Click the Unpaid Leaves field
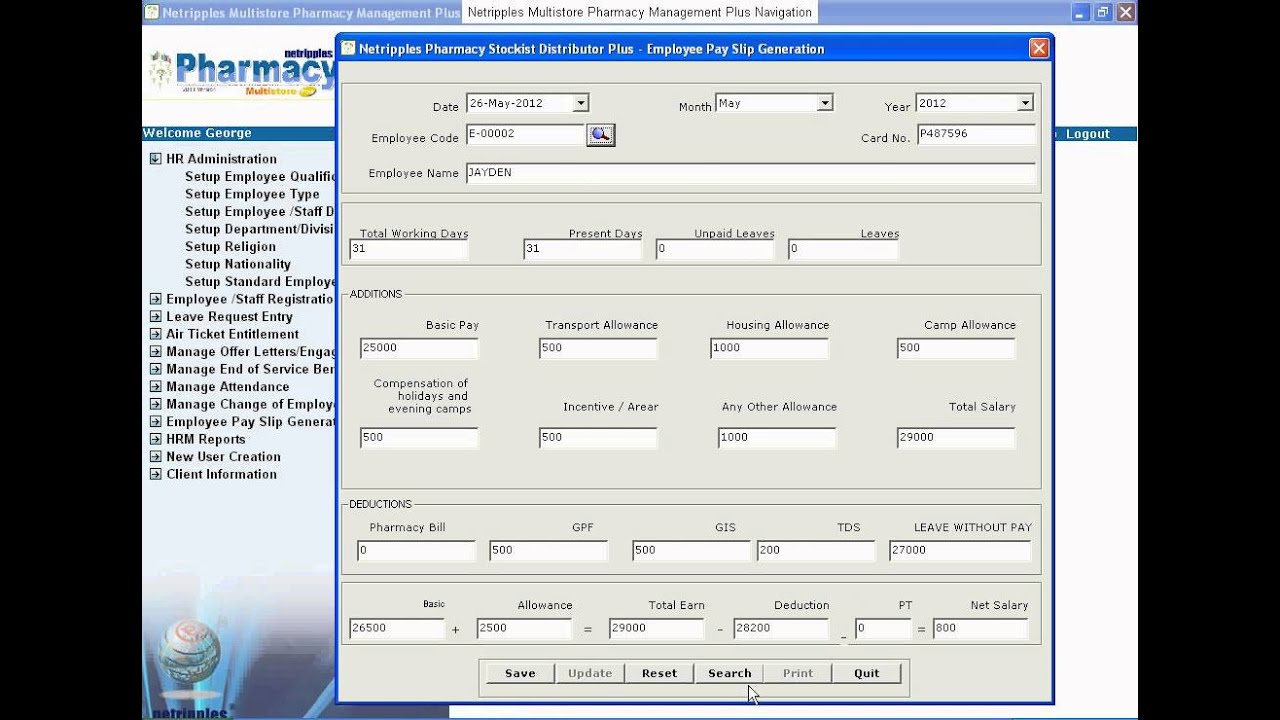 714,250
